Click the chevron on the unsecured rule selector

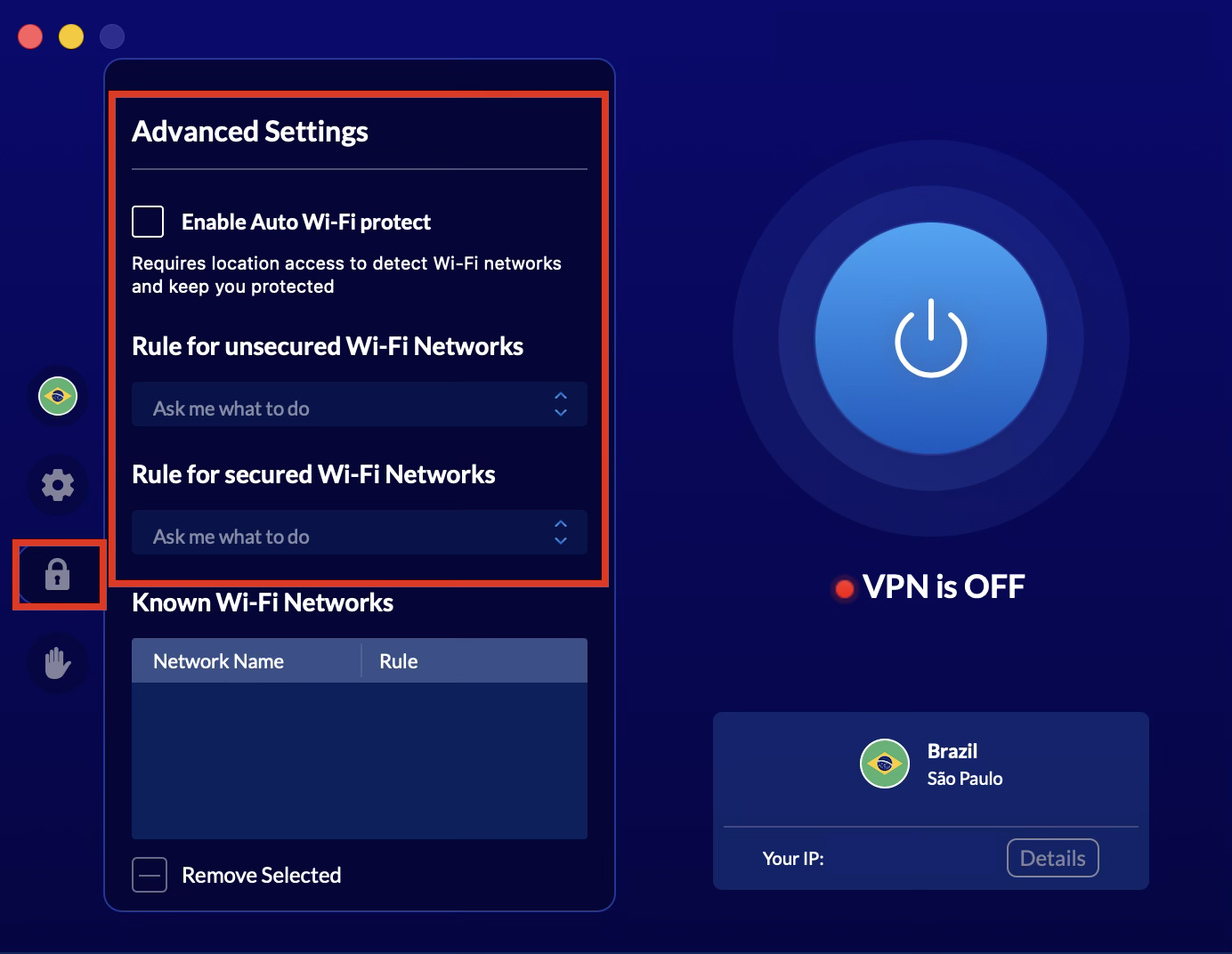tap(560, 406)
